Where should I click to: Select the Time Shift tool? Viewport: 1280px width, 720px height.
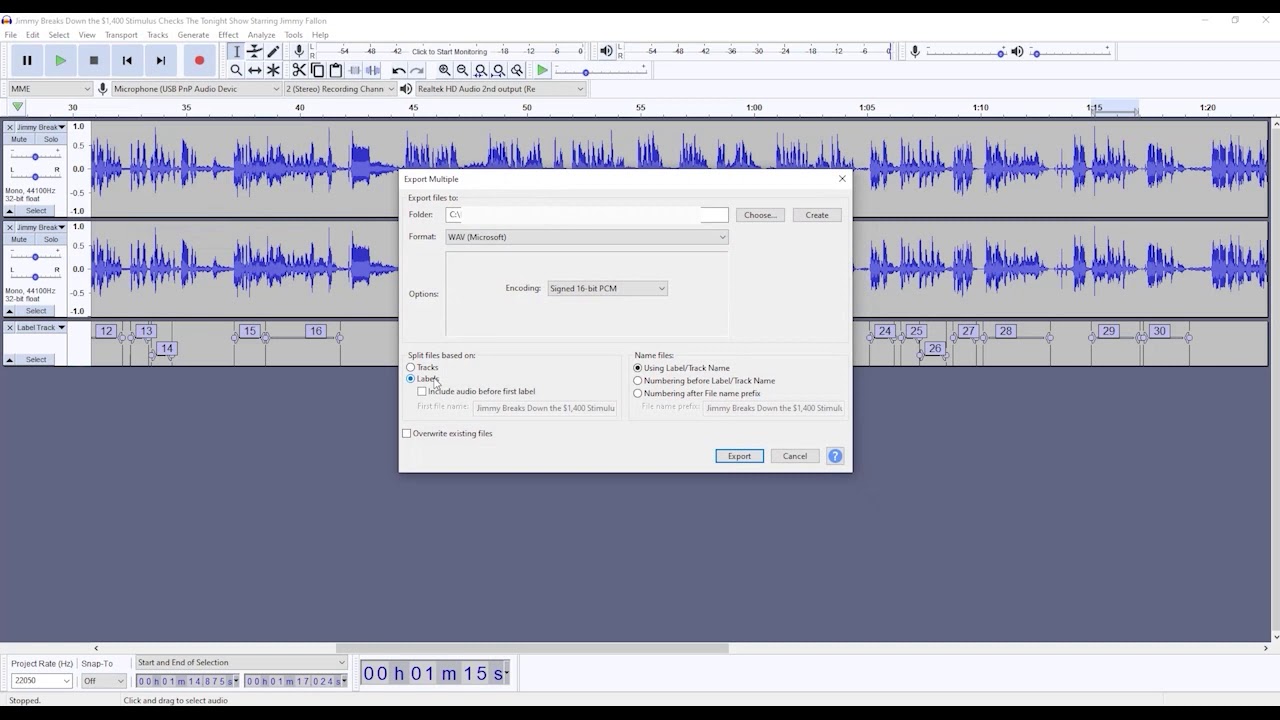point(255,70)
